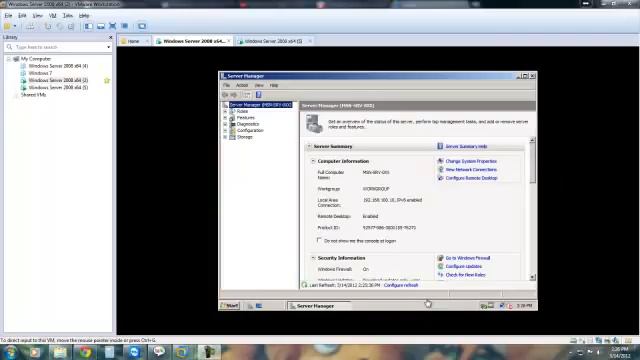Select Shared VMs in the library
Image resolution: width=640 pixels, height=360 pixels.
coord(33,95)
